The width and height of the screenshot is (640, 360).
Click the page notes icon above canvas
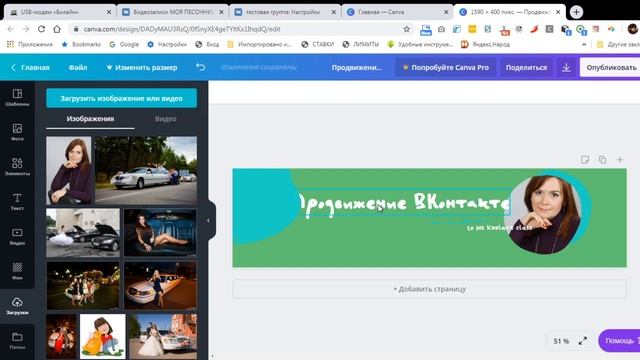(x=585, y=160)
